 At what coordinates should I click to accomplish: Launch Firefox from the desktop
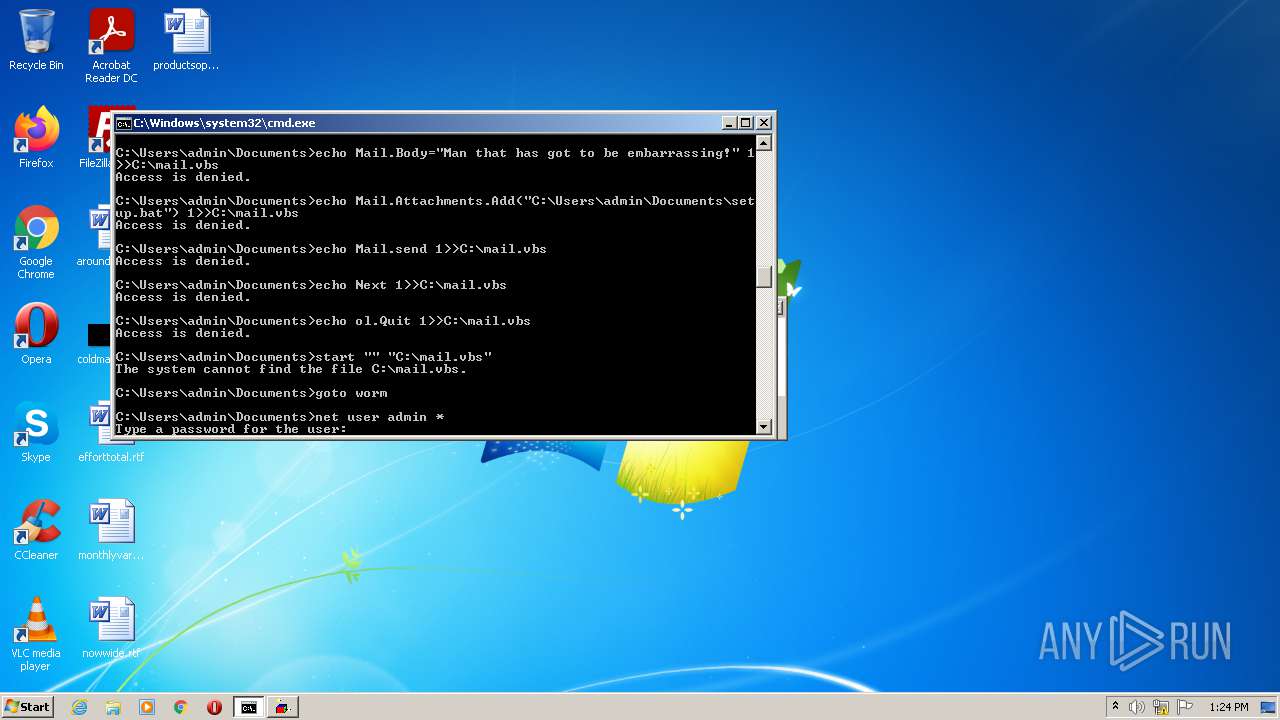pyautogui.click(x=36, y=137)
